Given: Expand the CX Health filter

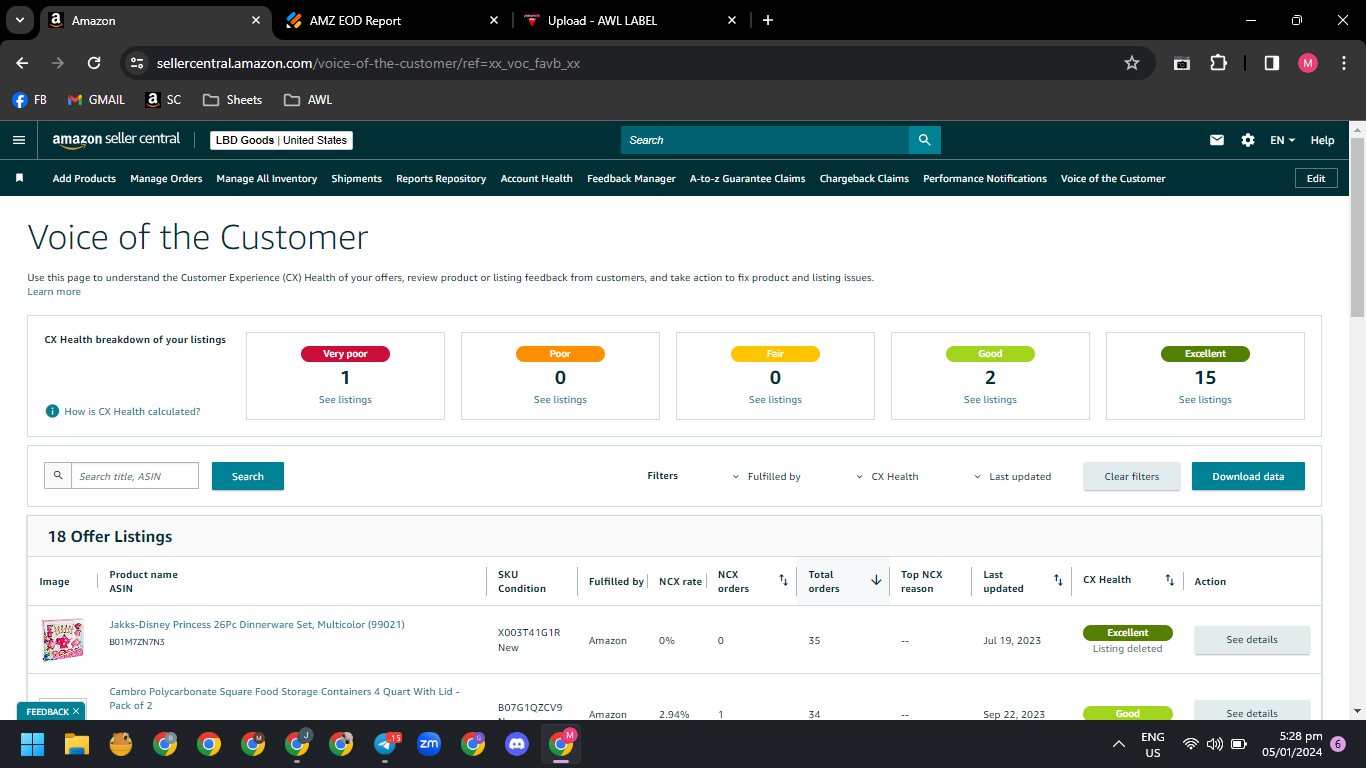Looking at the screenshot, I should click(887, 477).
